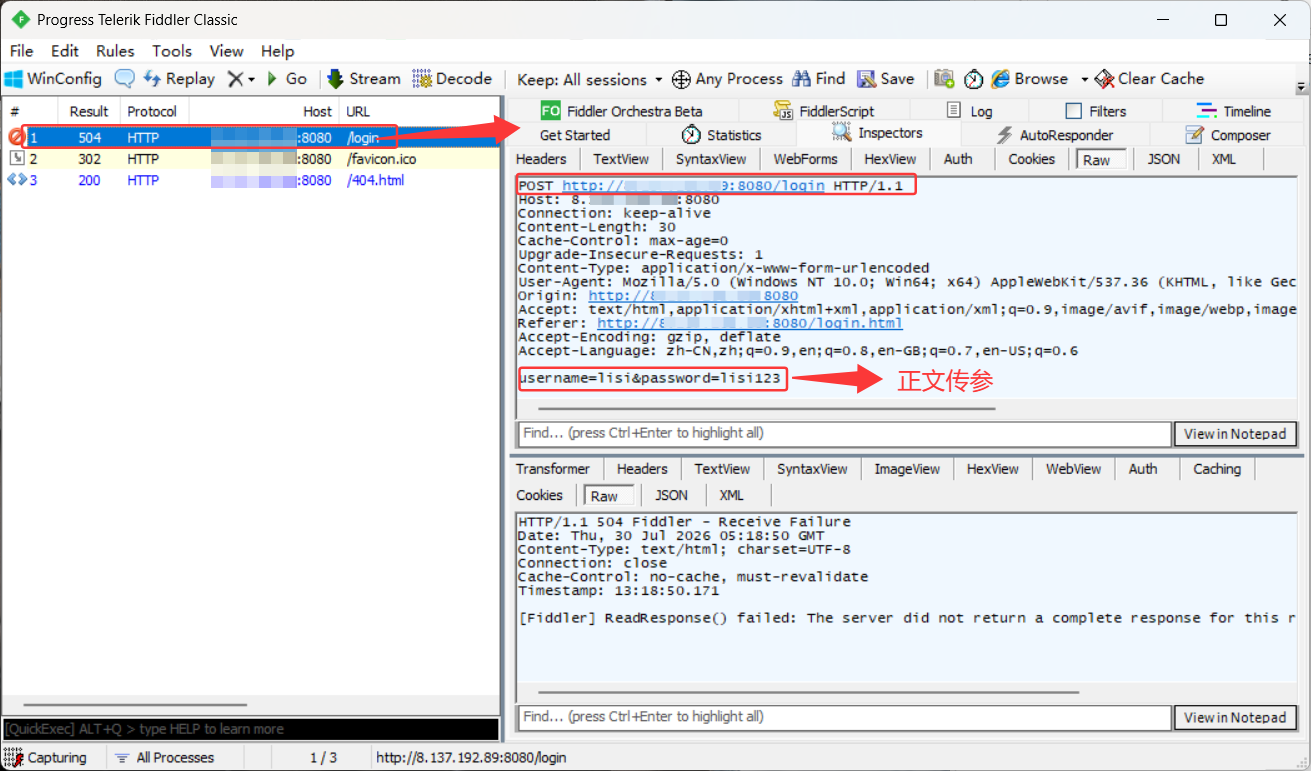Open the Statistics tab
The width and height of the screenshot is (1311, 771).
click(x=721, y=135)
